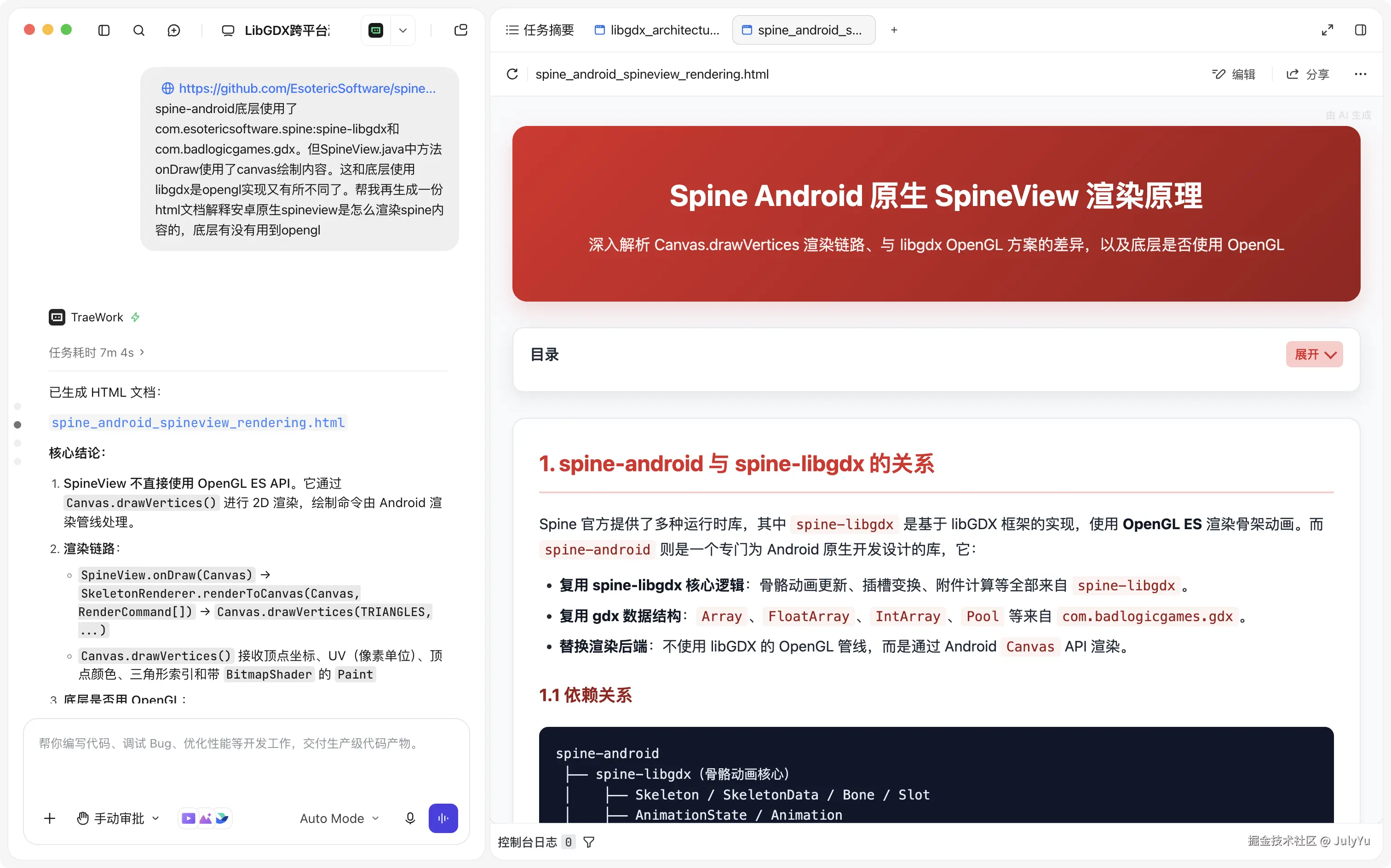Click the 由 AI 生成 label
This screenshot has width=1391, height=868.
tap(1348, 115)
